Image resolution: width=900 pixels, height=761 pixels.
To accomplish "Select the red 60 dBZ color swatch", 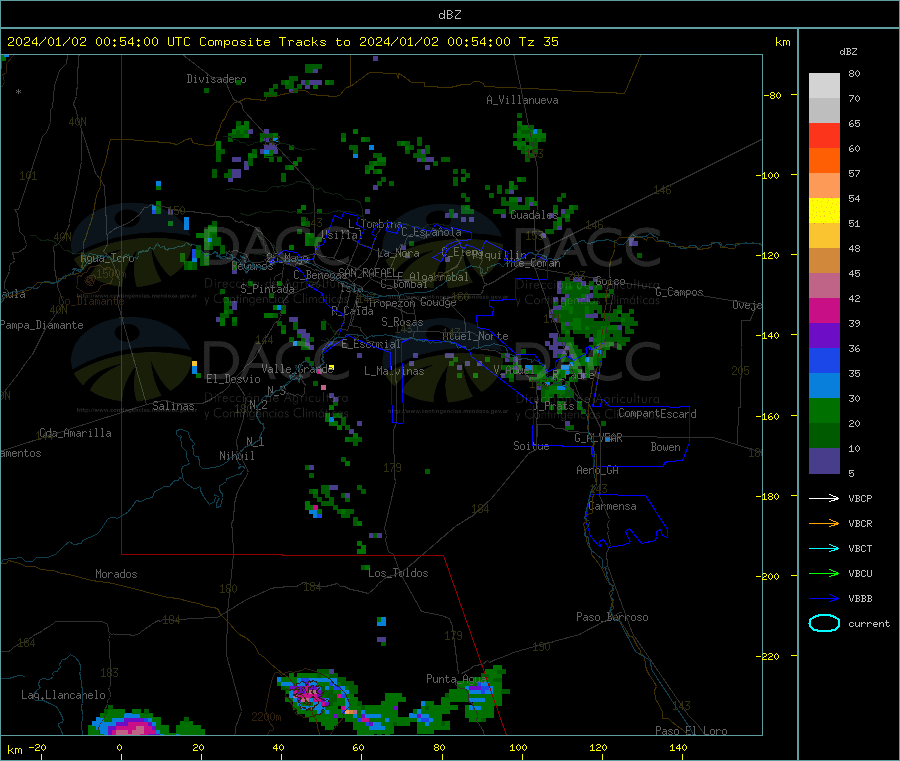I will 824,136.
